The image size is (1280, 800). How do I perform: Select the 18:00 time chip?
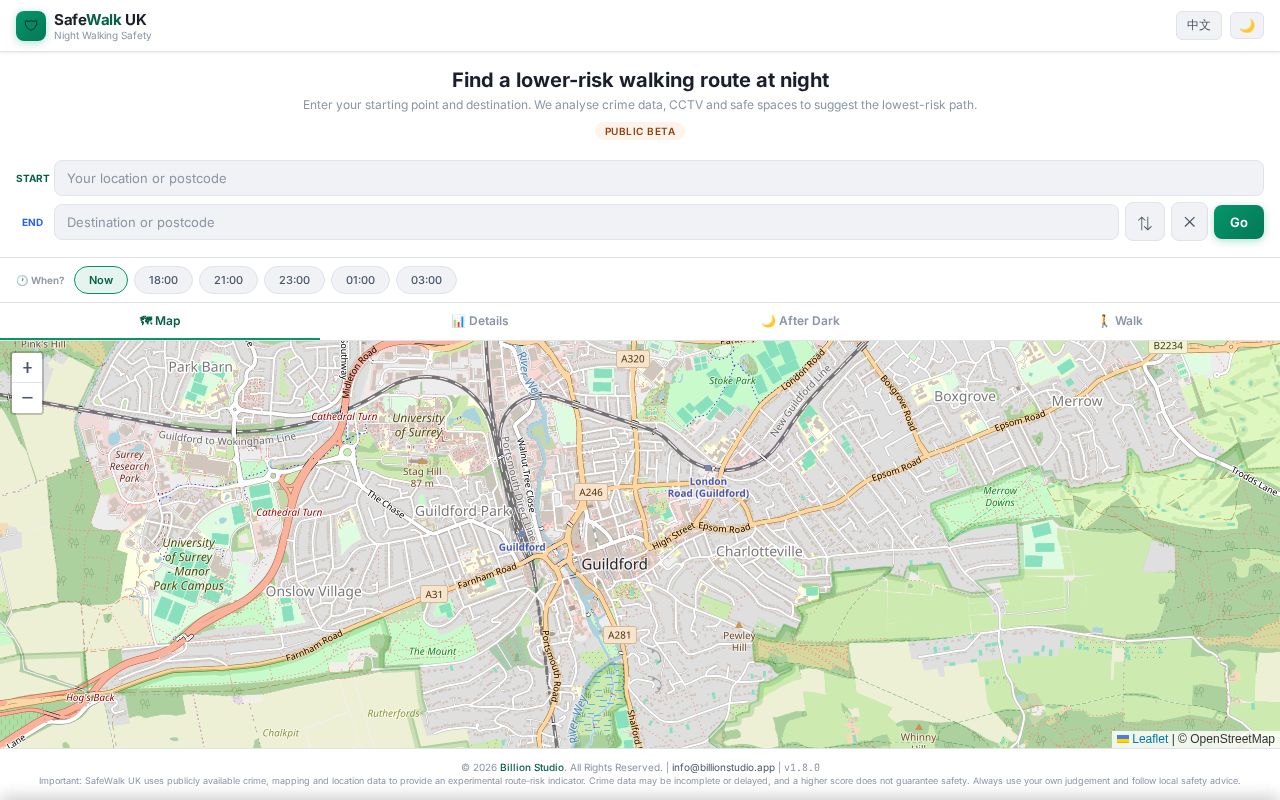pos(163,280)
